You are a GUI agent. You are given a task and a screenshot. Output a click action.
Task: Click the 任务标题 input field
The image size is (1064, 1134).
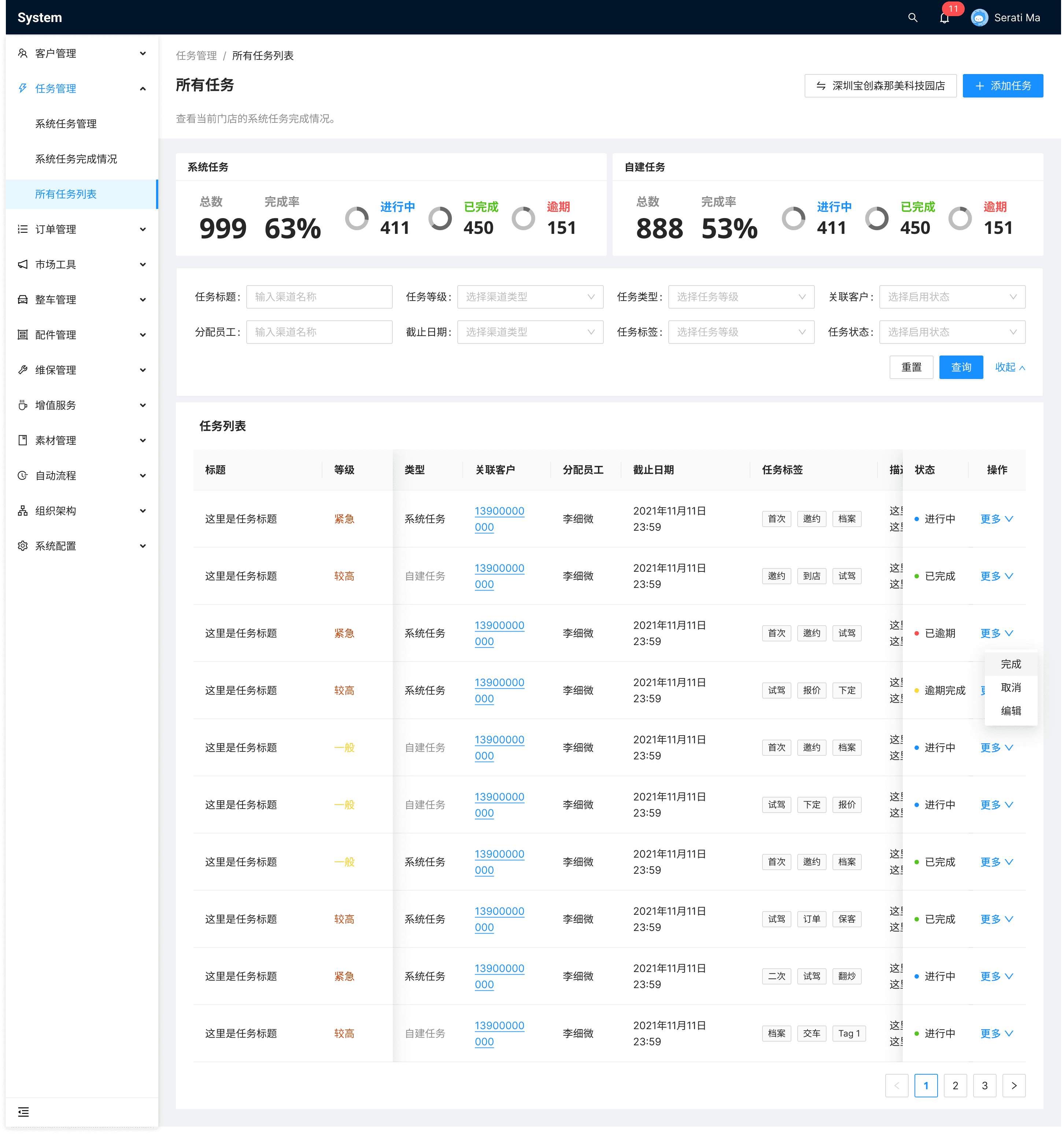(x=319, y=297)
